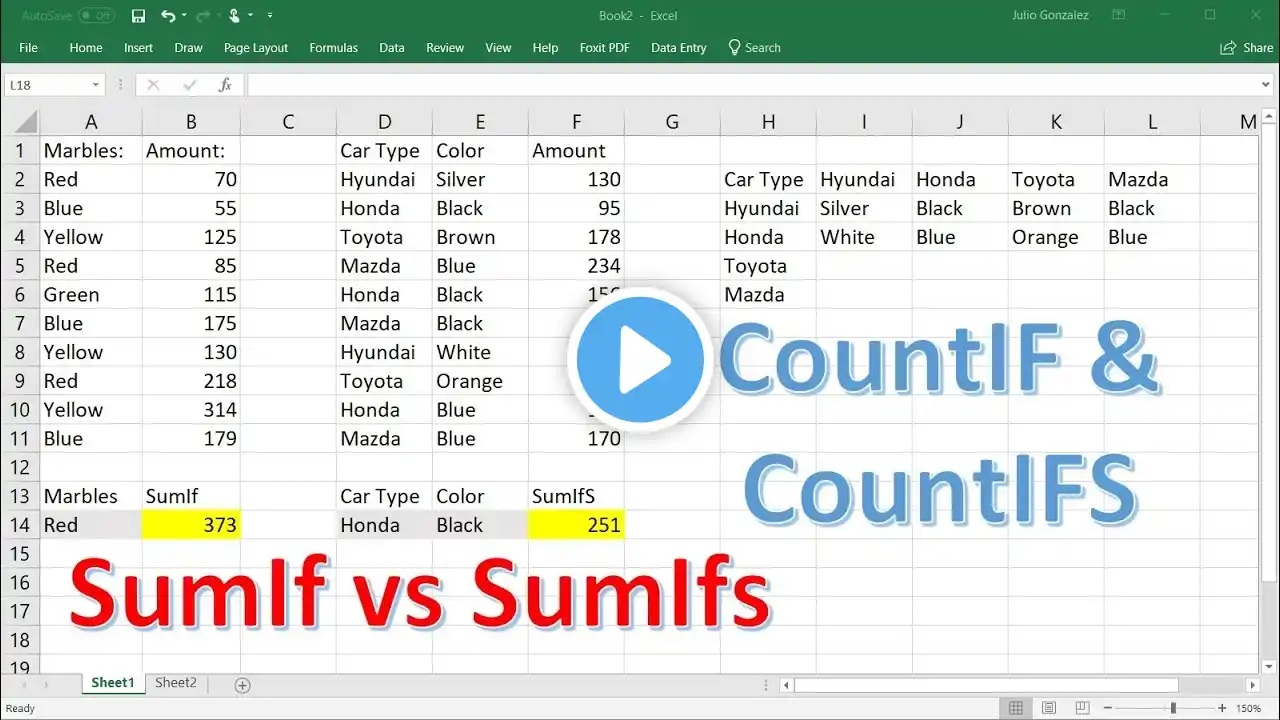The height and width of the screenshot is (720, 1280).
Task: Open the Data ribbon tab
Action: 392,48
